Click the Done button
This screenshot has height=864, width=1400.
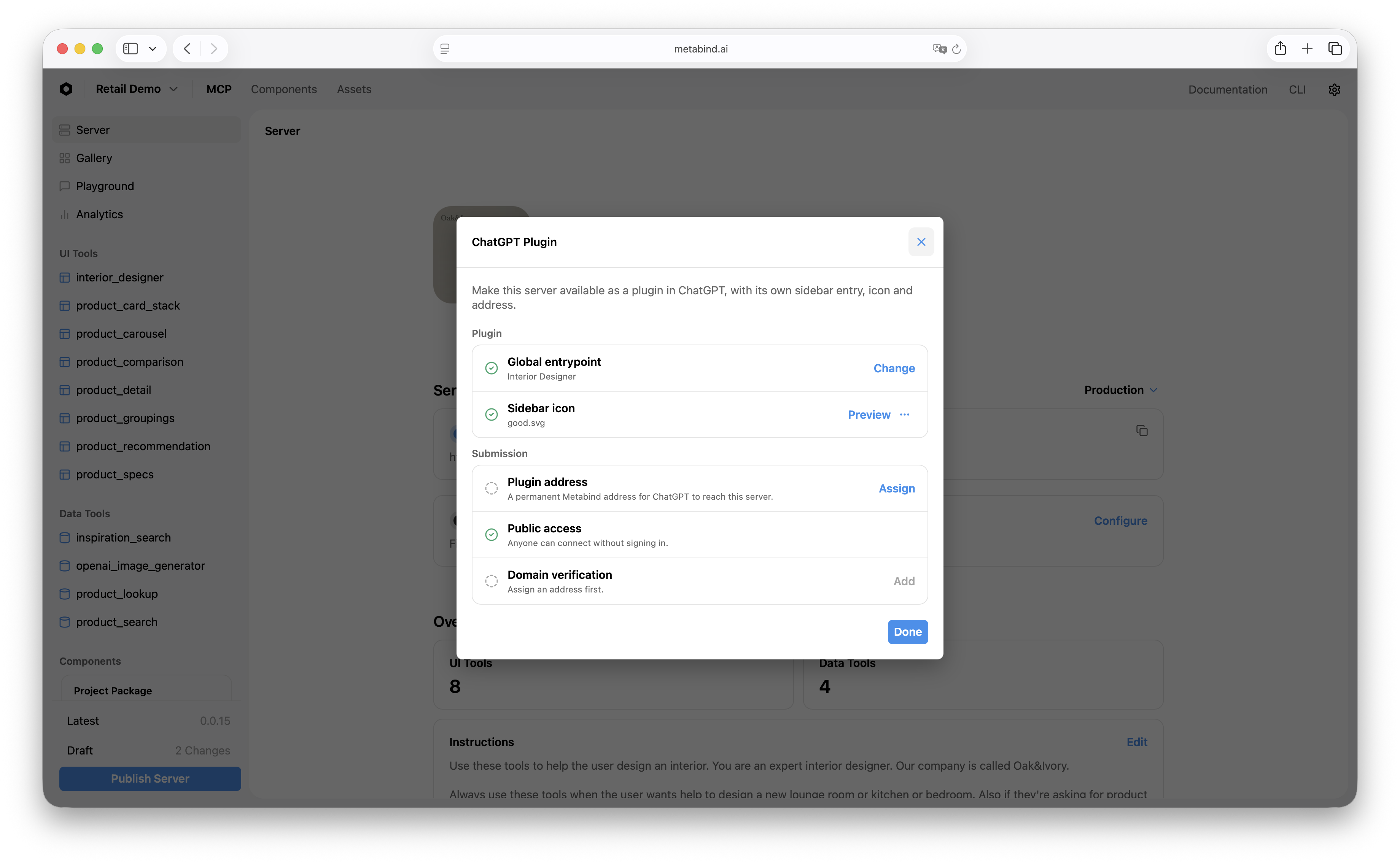point(907,632)
